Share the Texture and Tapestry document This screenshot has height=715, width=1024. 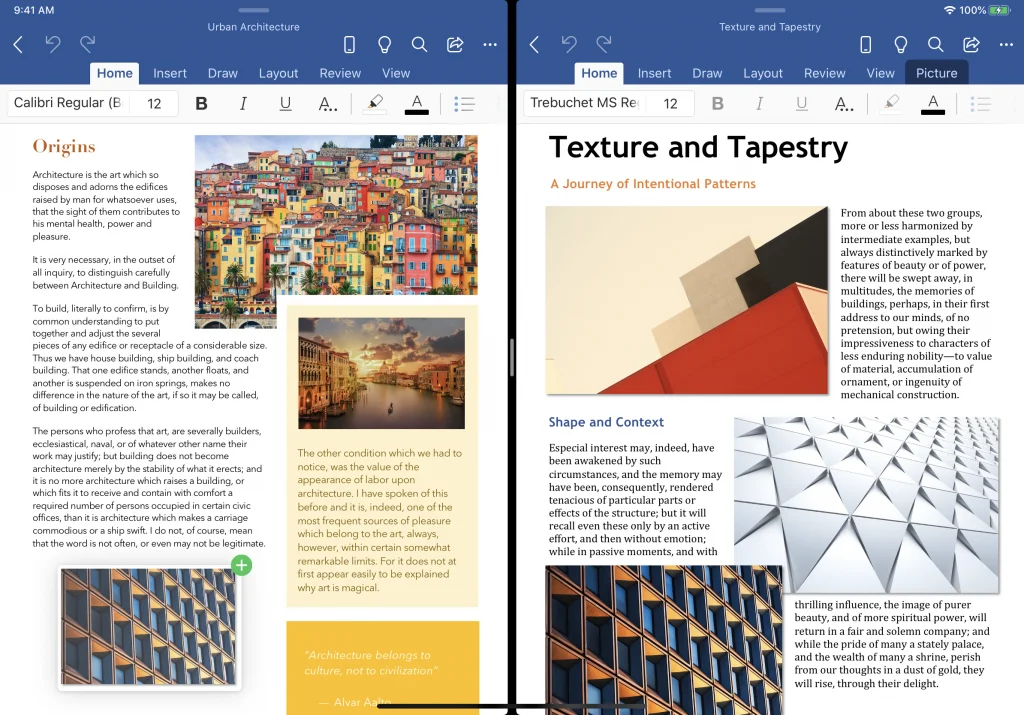coord(970,44)
